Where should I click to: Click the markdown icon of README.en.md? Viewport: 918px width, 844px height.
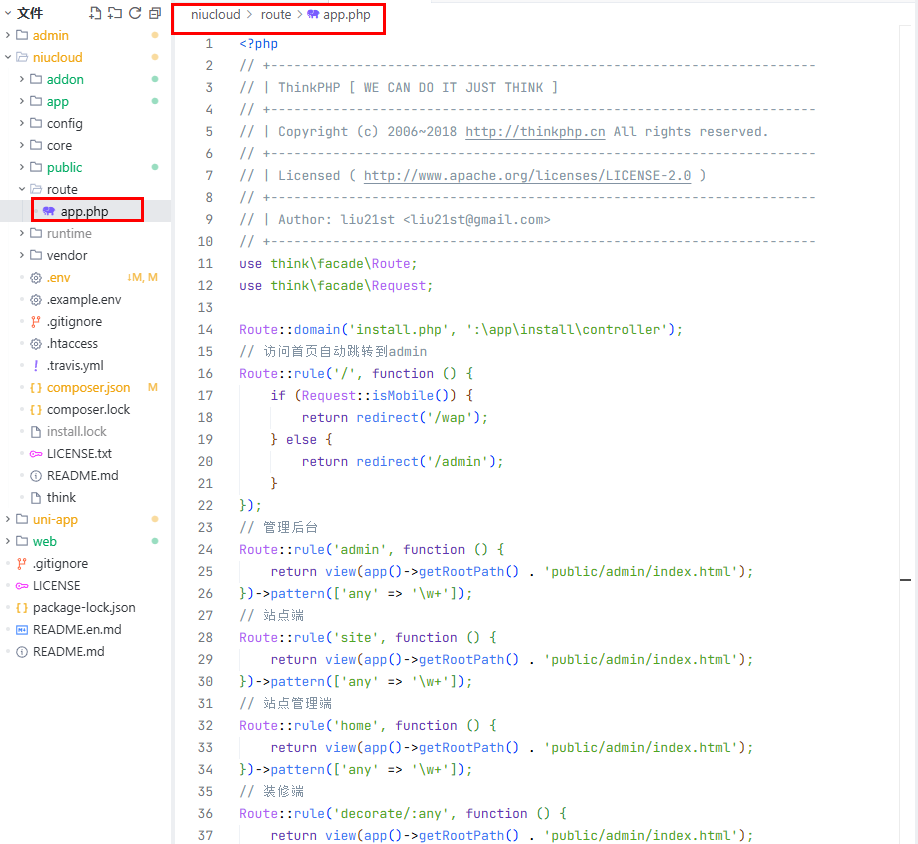click(22, 629)
